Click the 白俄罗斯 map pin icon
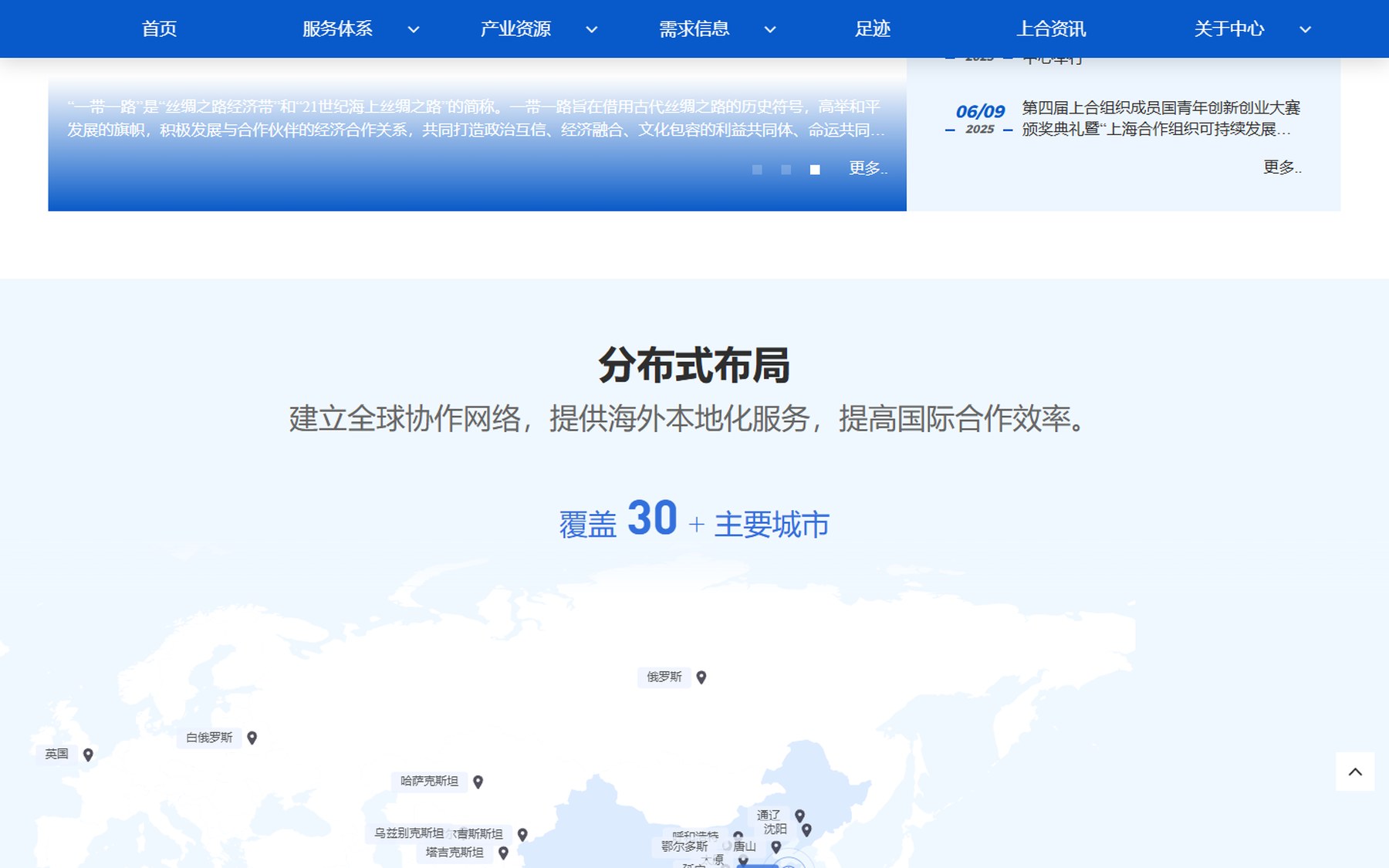The image size is (1389, 868). 252,738
